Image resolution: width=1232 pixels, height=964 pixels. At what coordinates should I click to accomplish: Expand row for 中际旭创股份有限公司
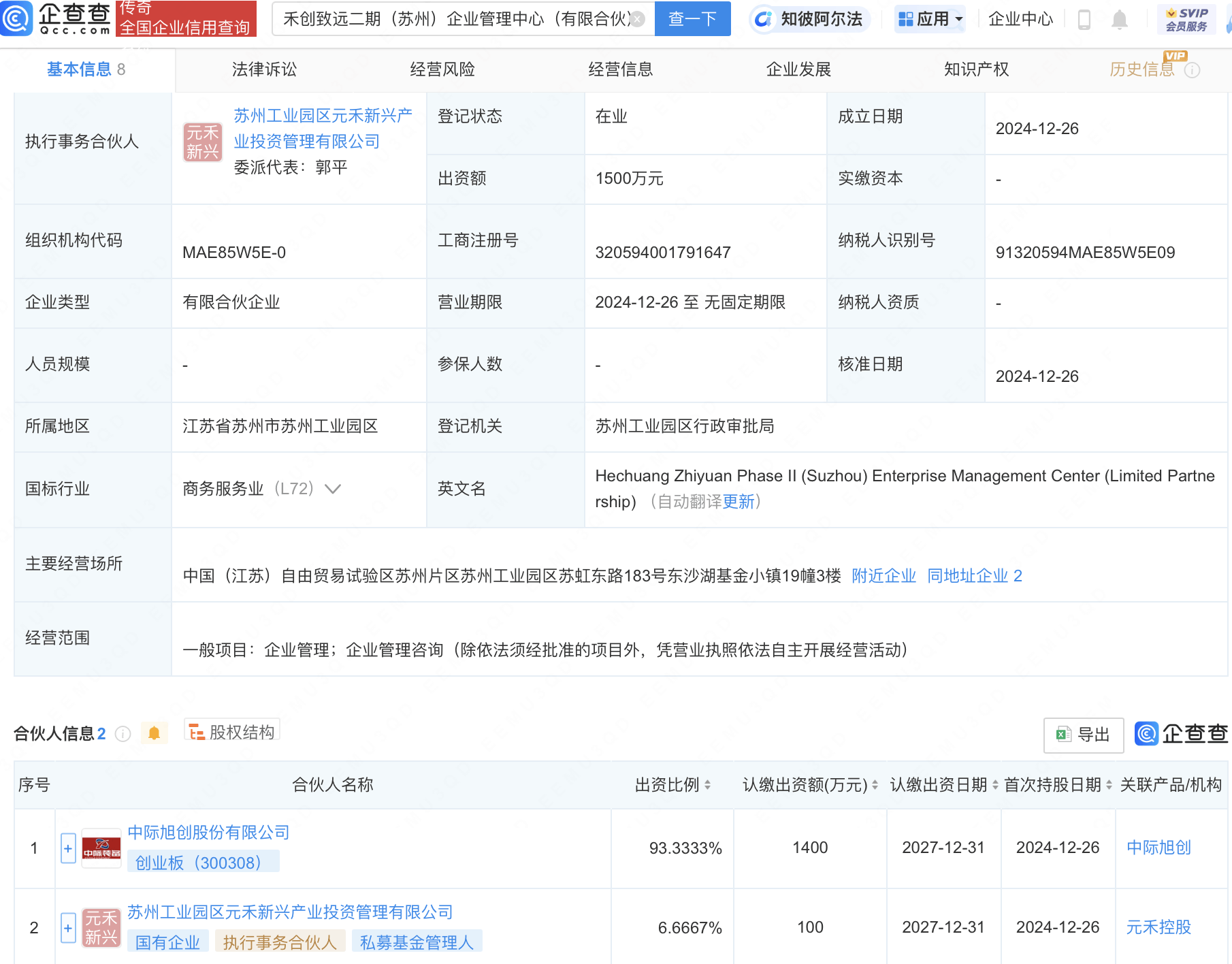coord(68,848)
